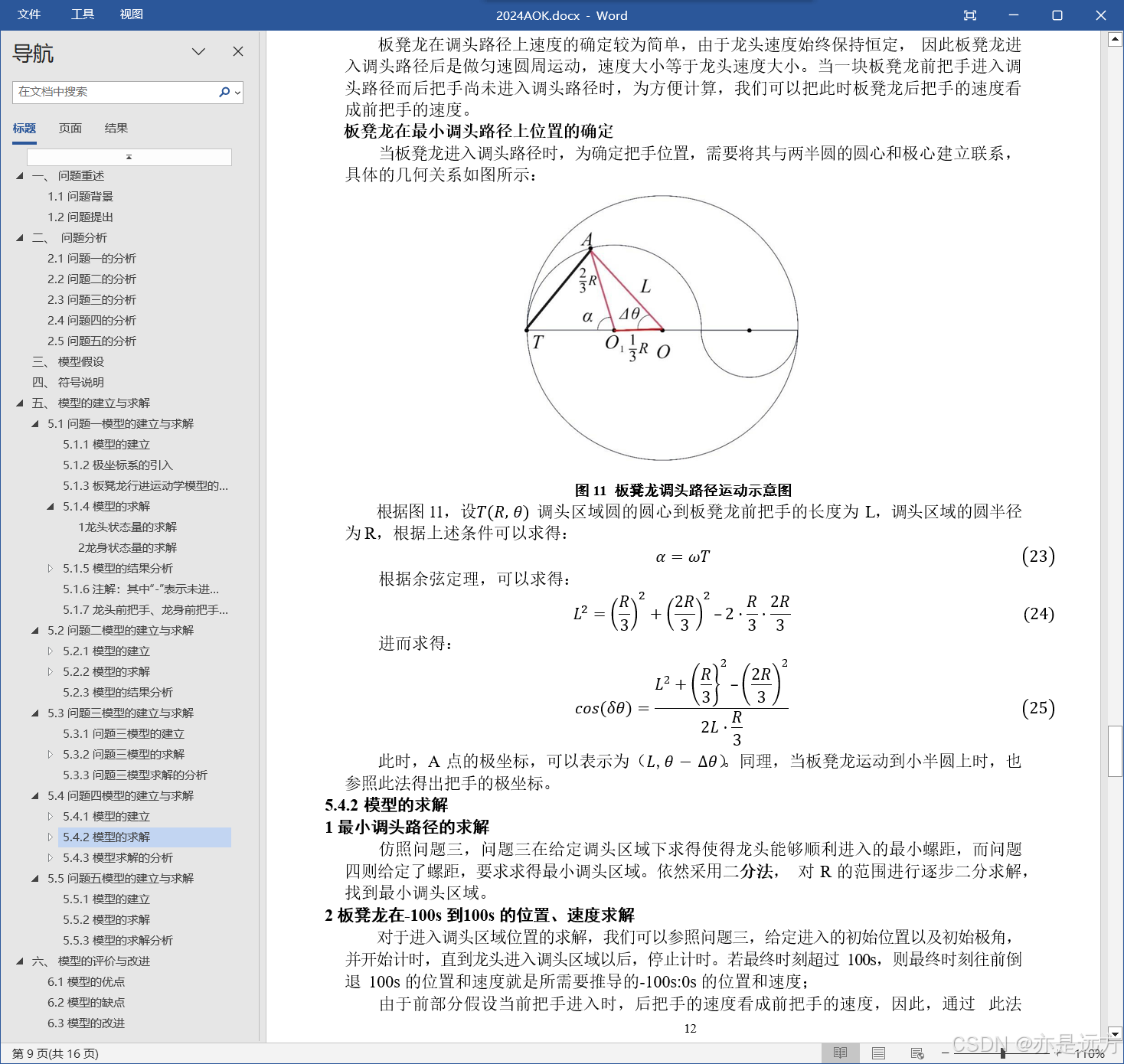Viewport: 1124px width, 1064px height.
Task: Collapse the 二、问题分析 heading
Action: [x=20, y=238]
